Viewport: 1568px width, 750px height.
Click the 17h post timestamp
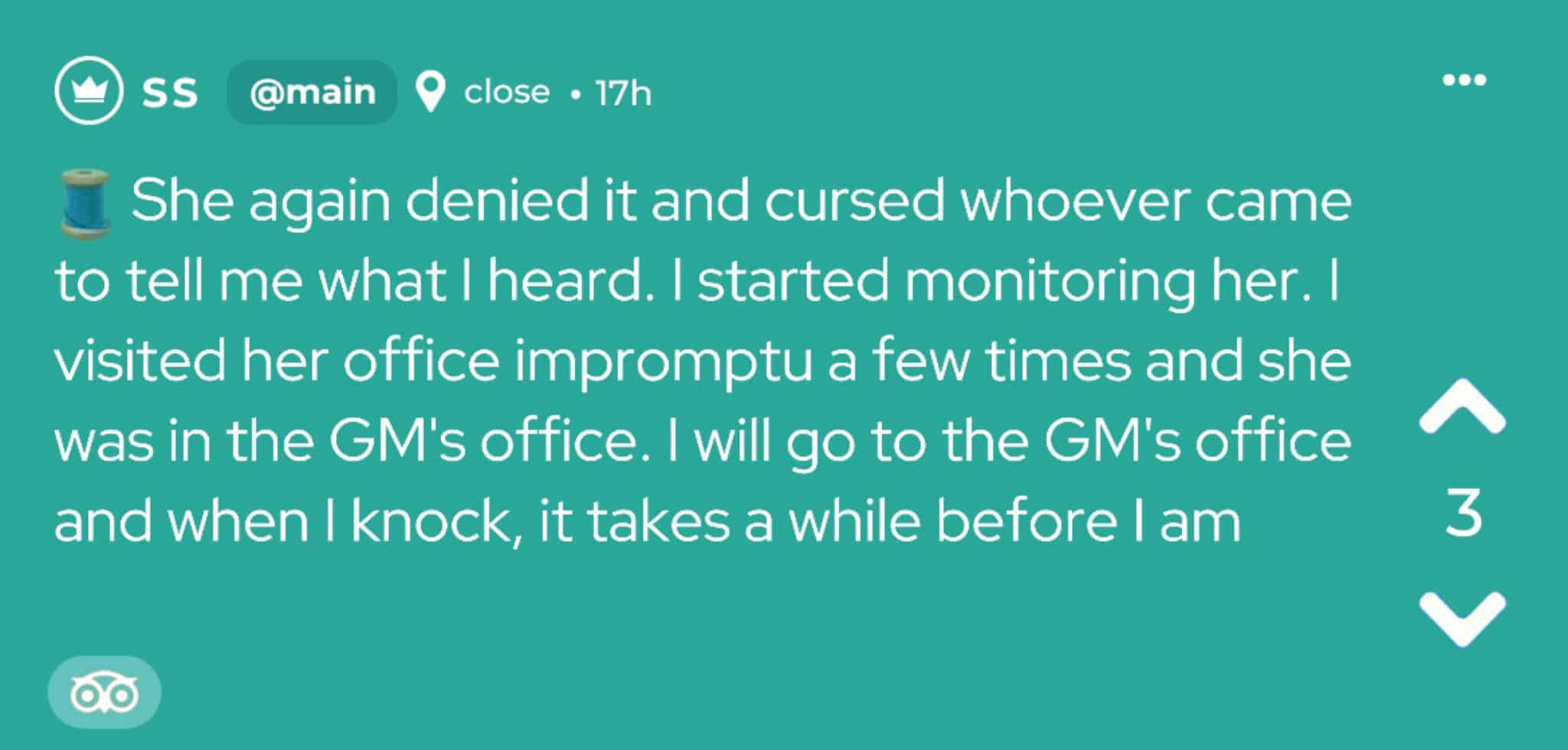click(623, 93)
